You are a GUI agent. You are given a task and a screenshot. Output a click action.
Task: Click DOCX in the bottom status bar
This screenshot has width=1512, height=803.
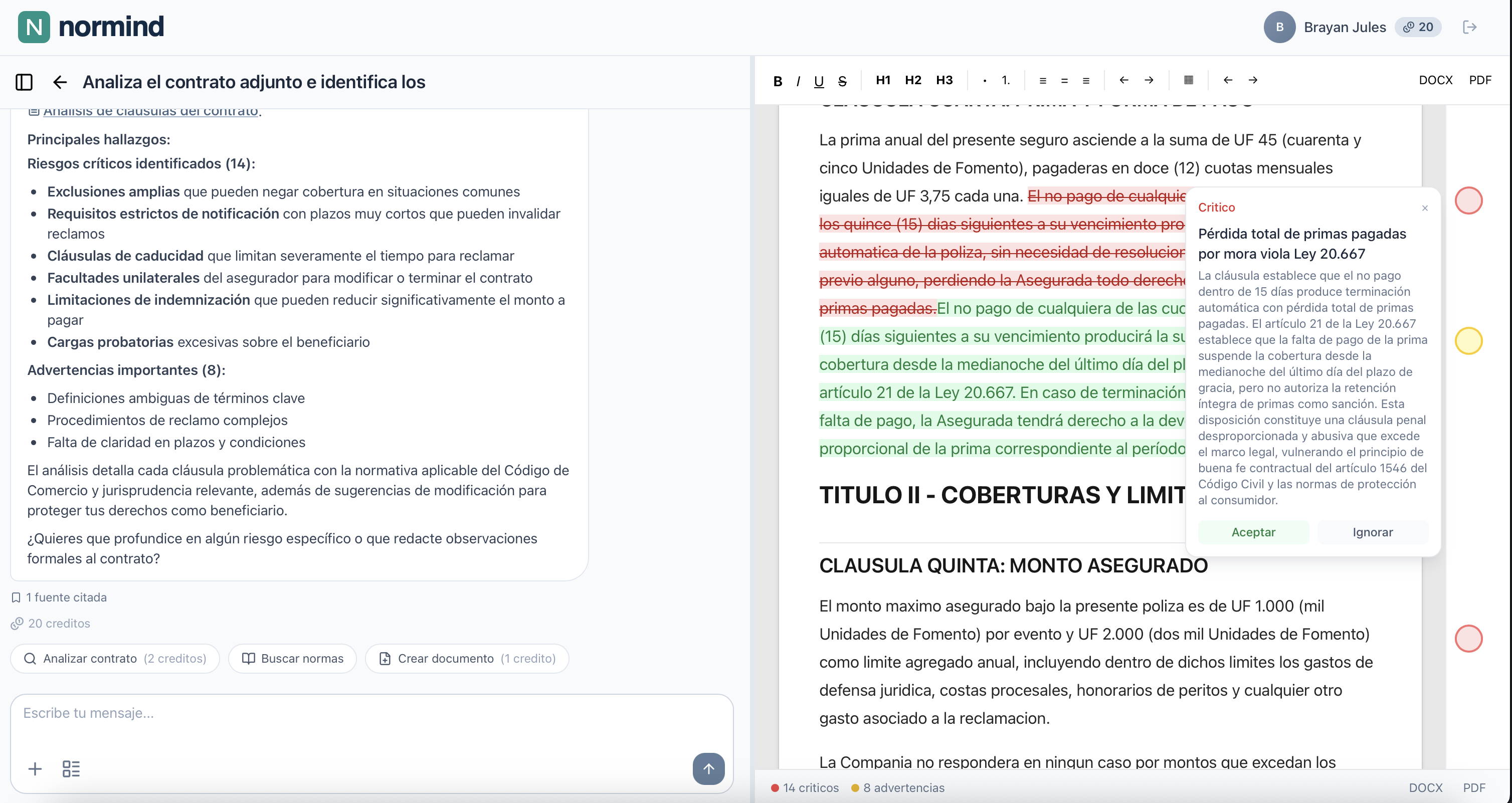[x=1425, y=788]
